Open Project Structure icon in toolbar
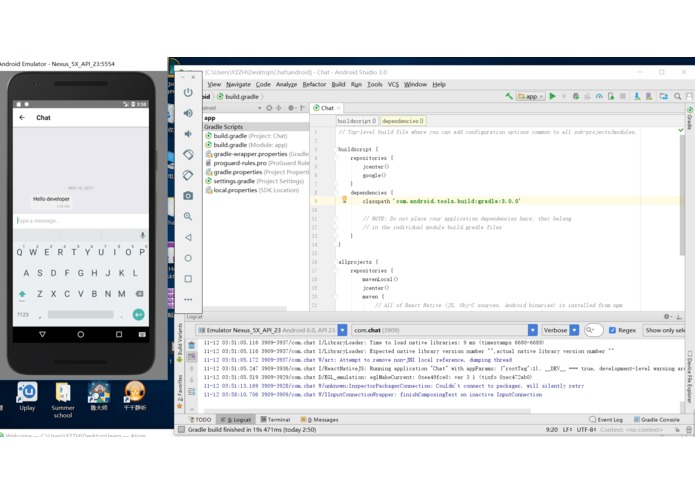 click(x=664, y=96)
